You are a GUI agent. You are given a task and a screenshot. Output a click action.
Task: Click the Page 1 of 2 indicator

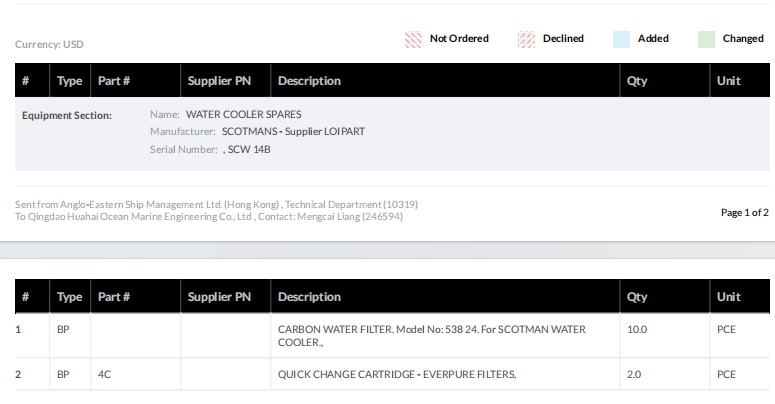[744, 212]
